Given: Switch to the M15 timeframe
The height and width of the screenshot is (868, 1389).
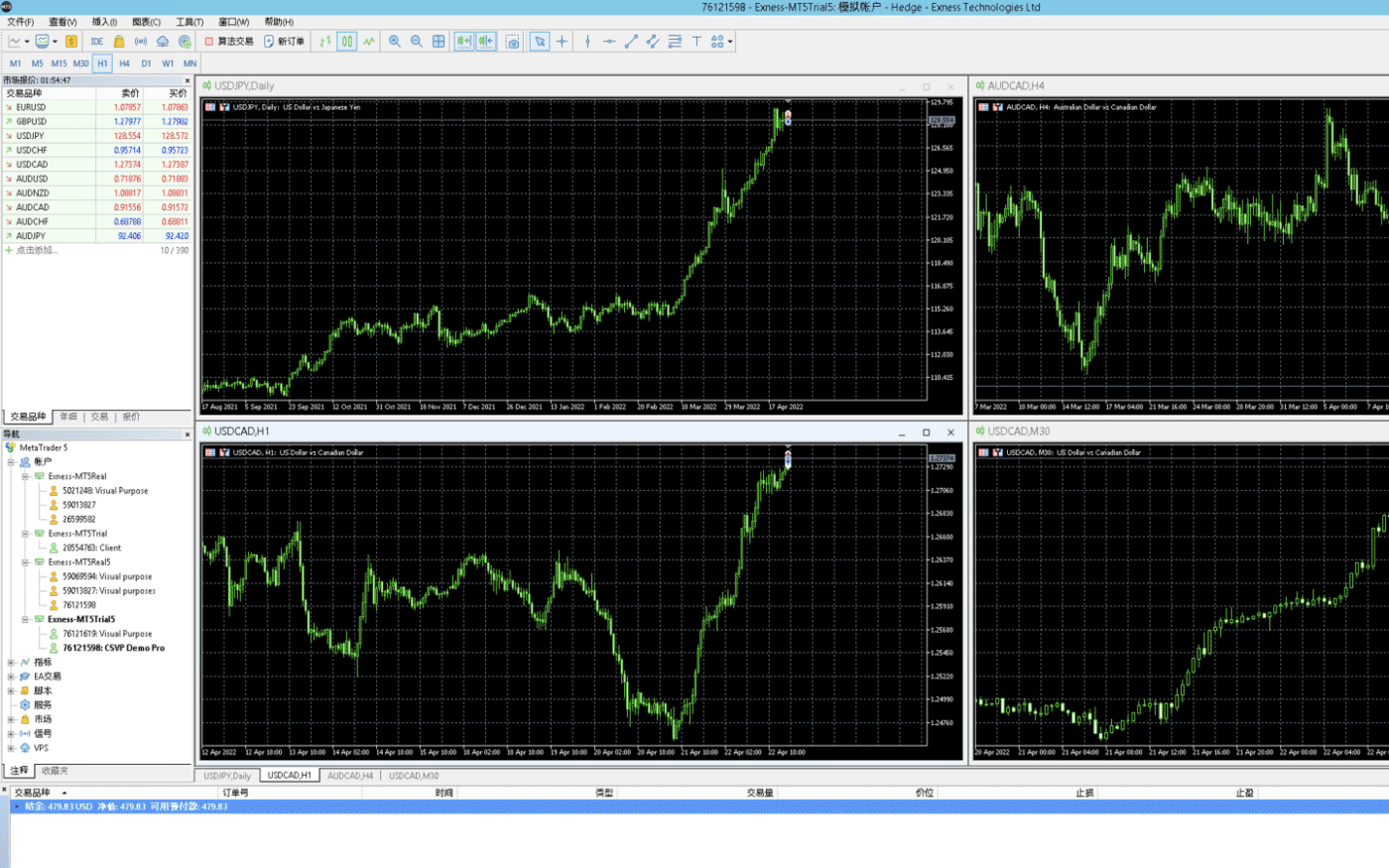Looking at the screenshot, I should (59, 63).
